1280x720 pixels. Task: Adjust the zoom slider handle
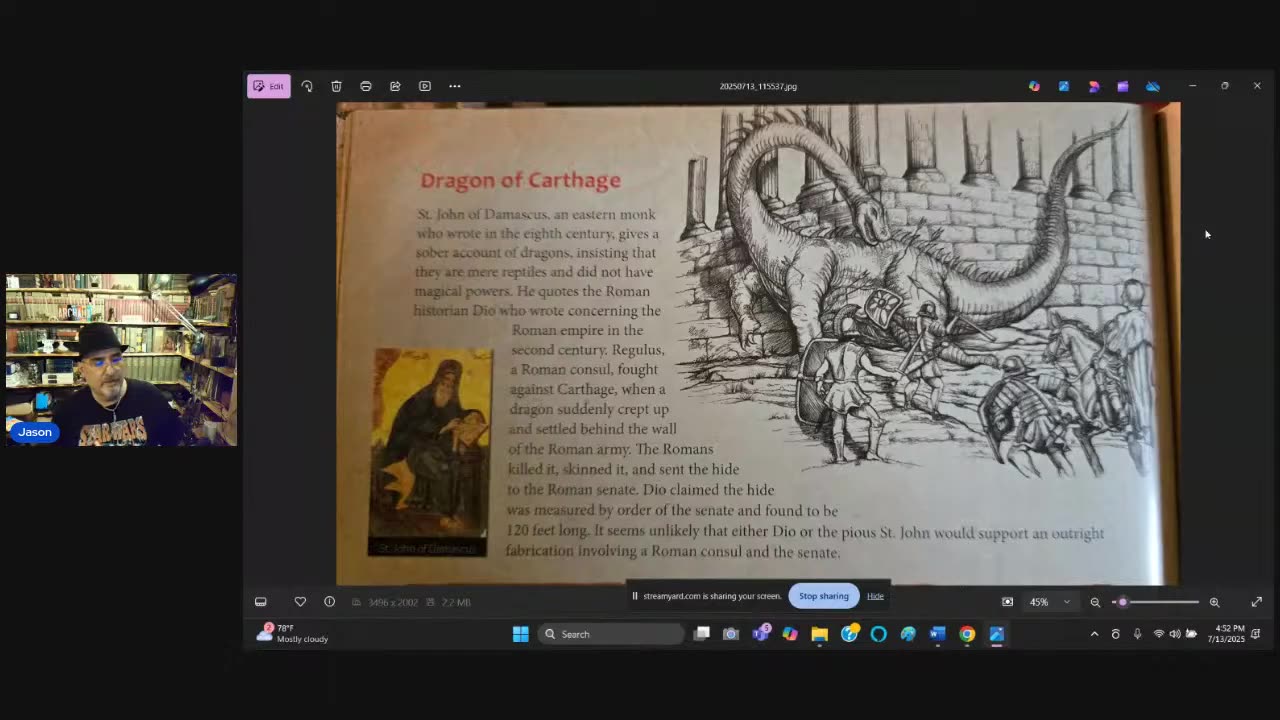pyautogui.click(x=1122, y=602)
